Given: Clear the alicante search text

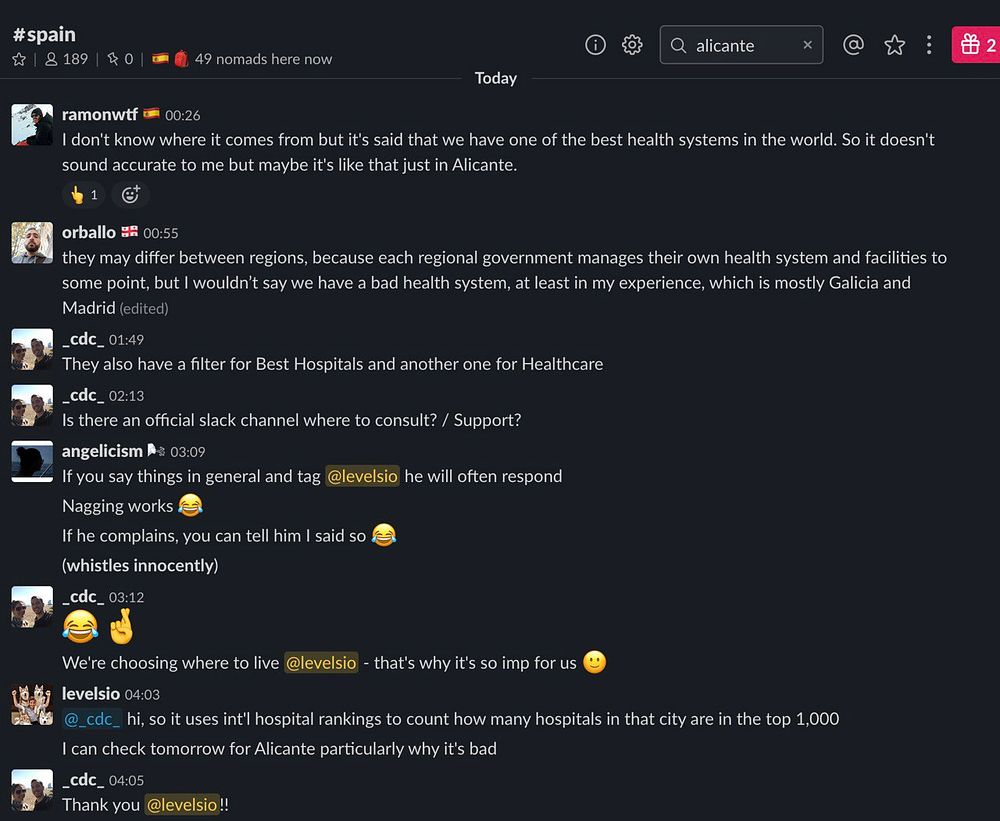Looking at the screenshot, I should pos(807,45).
